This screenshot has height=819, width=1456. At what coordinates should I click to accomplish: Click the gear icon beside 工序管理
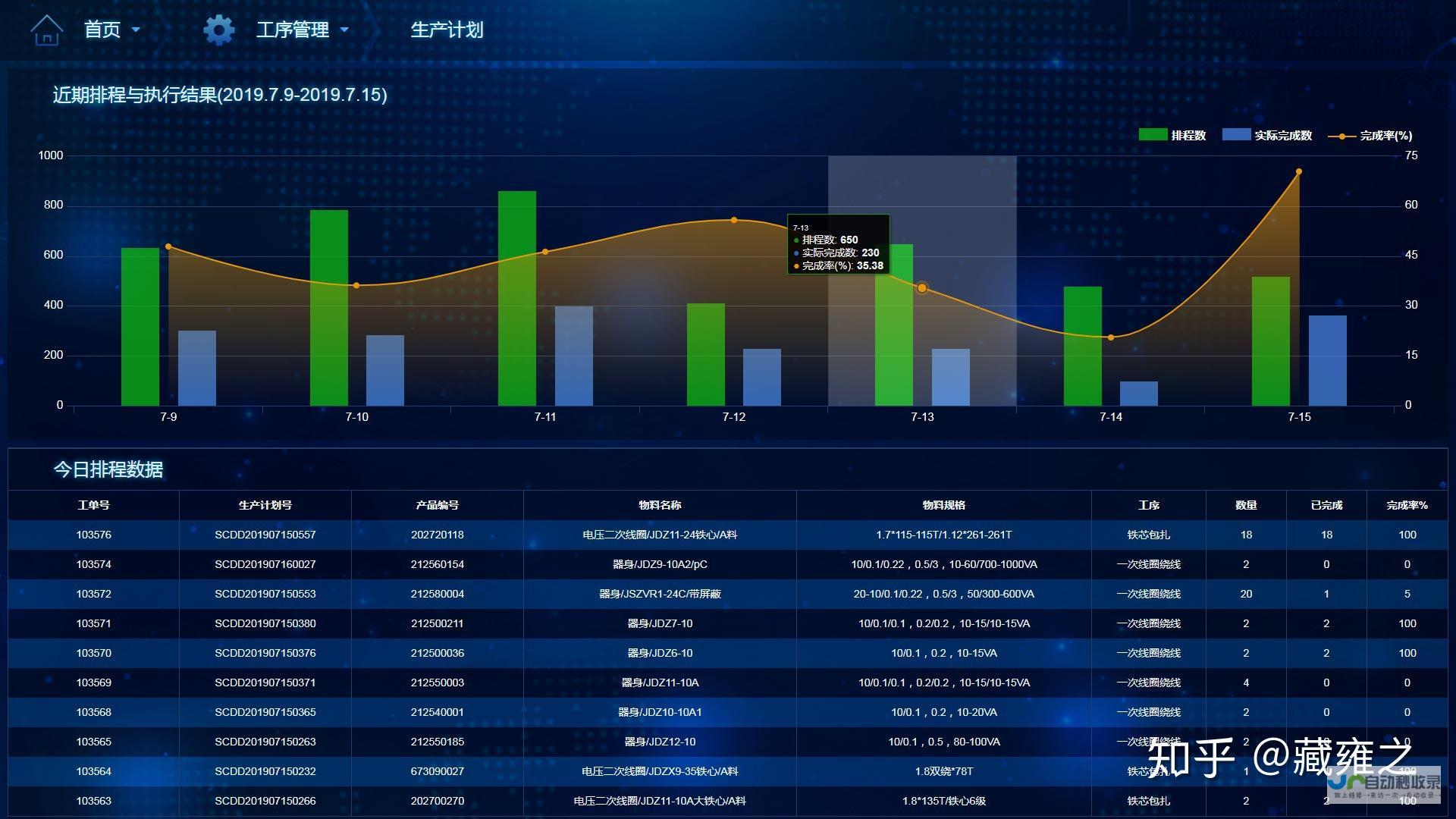click(218, 30)
